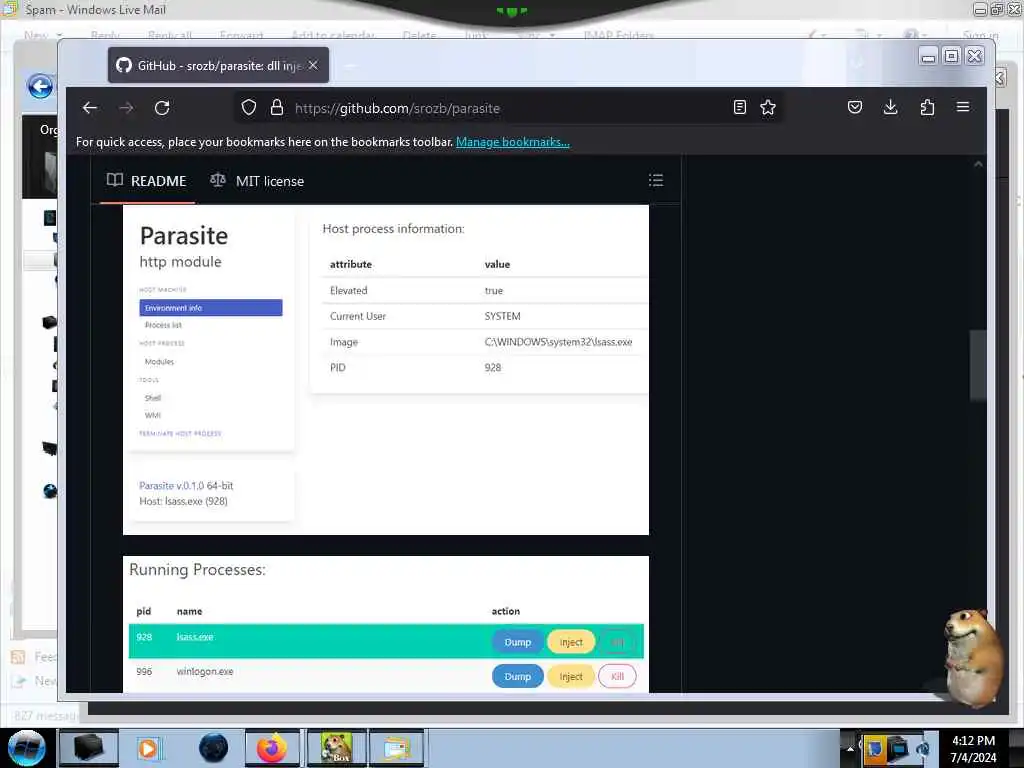Click the PID value 928
Image resolution: width=1024 pixels, height=768 pixels.
[493, 368]
